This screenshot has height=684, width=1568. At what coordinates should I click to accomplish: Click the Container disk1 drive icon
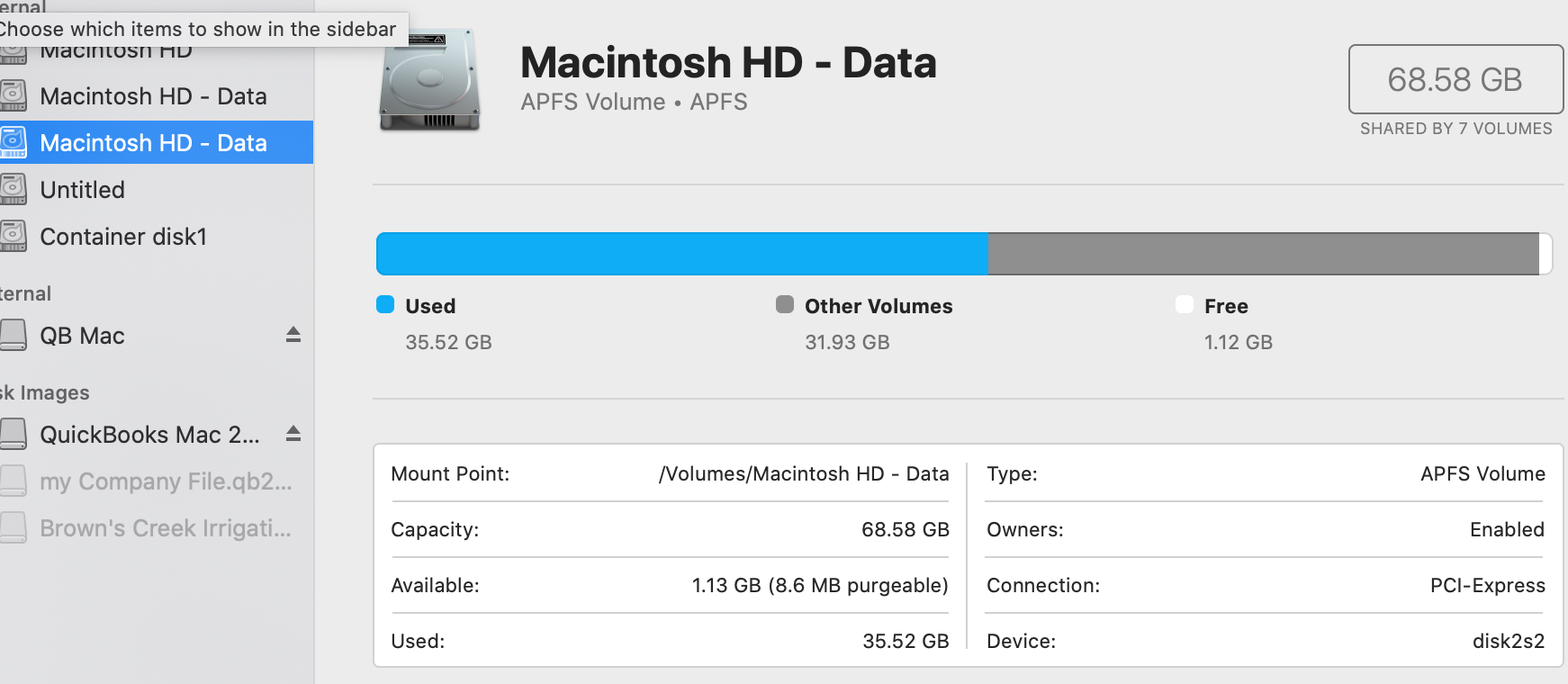coord(14,236)
